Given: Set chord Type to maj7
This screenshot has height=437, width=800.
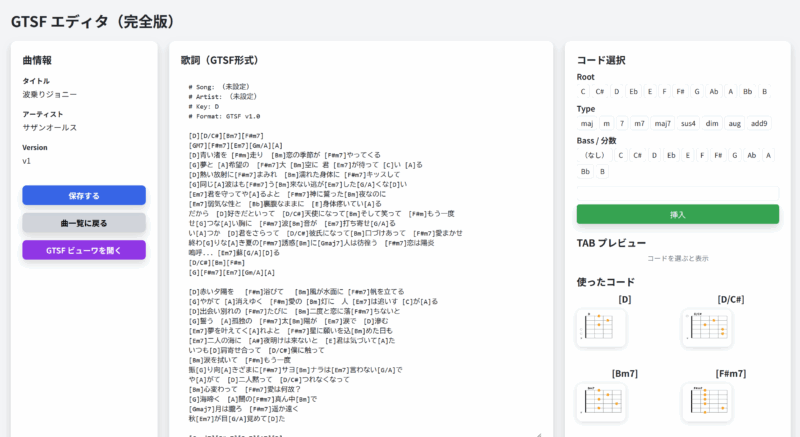Looking at the screenshot, I should (662, 124).
